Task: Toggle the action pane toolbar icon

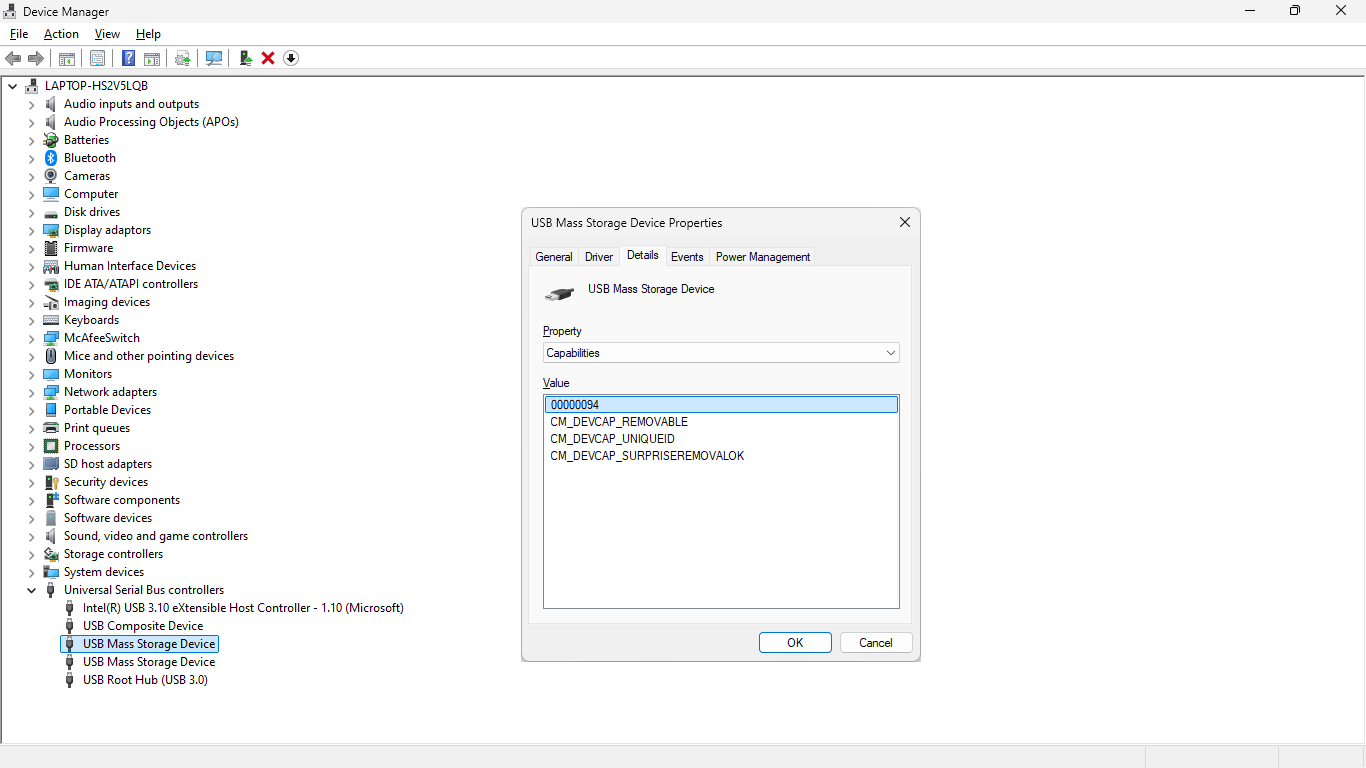Action: pos(152,58)
